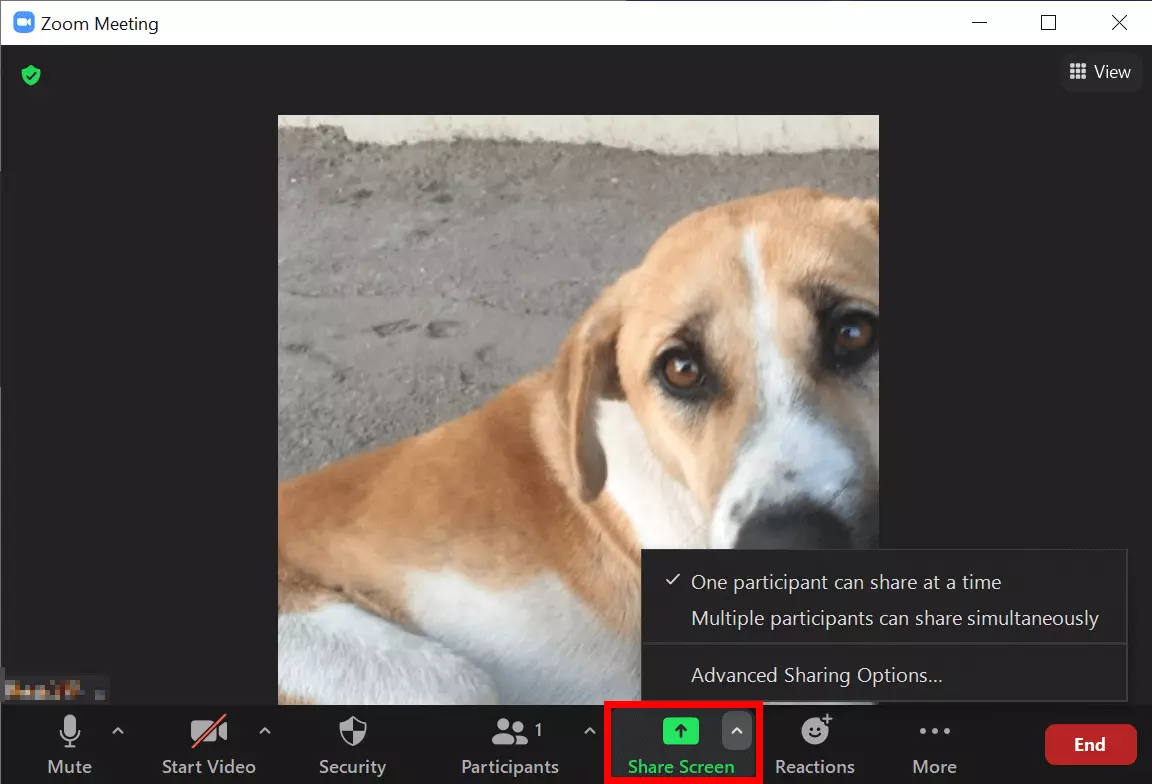Click the participant name label
1152x784 pixels.
point(54,689)
